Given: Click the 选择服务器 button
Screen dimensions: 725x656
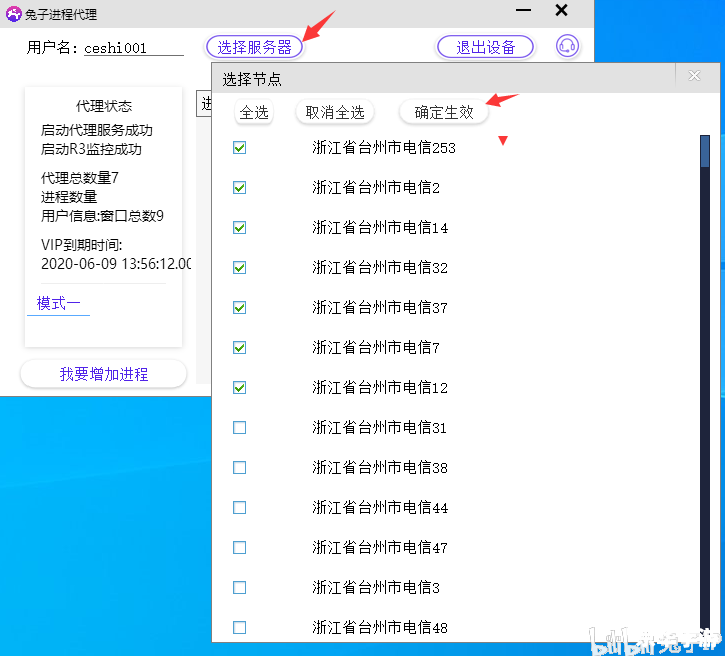Looking at the screenshot, I should point(254,47).
